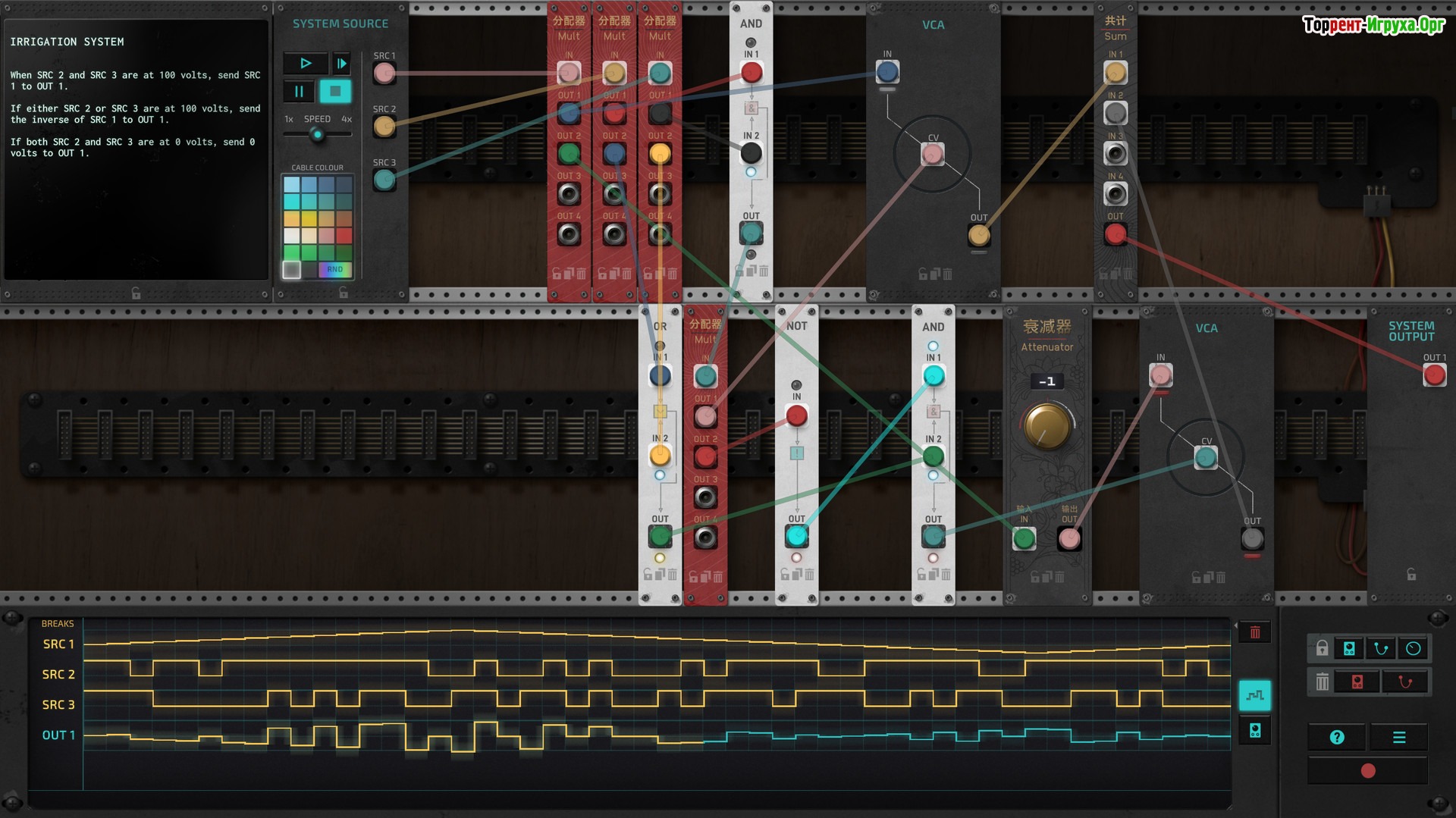This screenshot has height=818, width=1456.
Task: Collapse panel using the small triangle arrow
Action: [x=1236, y=626]
